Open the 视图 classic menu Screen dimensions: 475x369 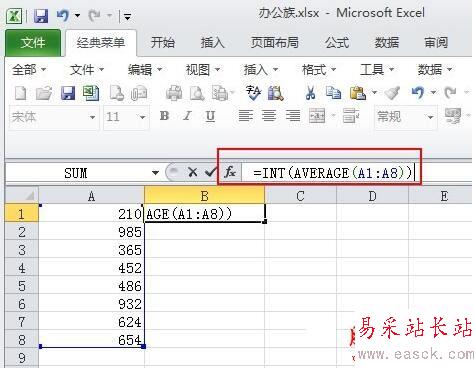[x=203, y=70]
